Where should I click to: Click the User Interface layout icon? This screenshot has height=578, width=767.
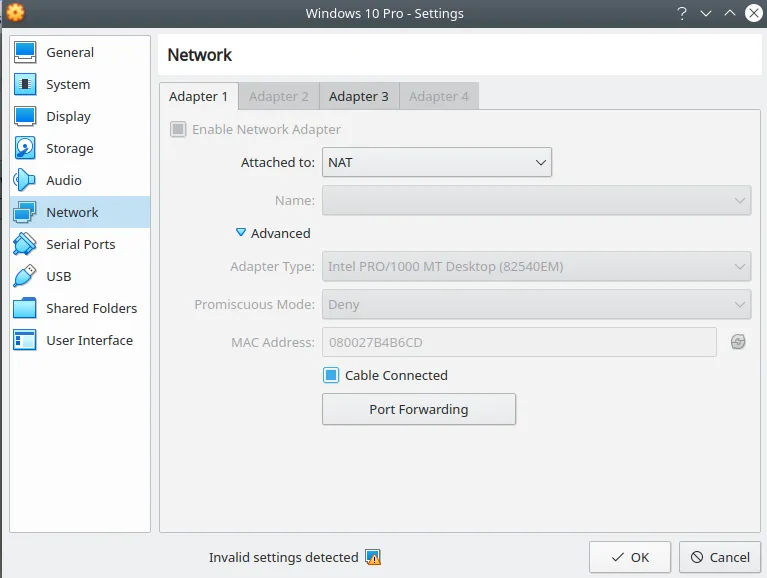coord(25,340)
